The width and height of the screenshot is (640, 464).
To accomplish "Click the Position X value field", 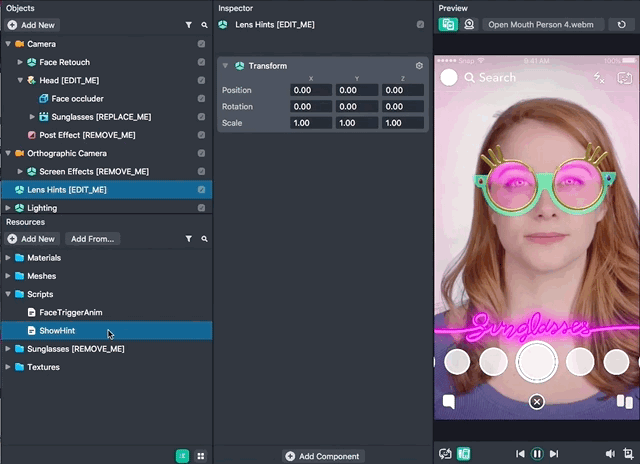I will coord(309,91).
